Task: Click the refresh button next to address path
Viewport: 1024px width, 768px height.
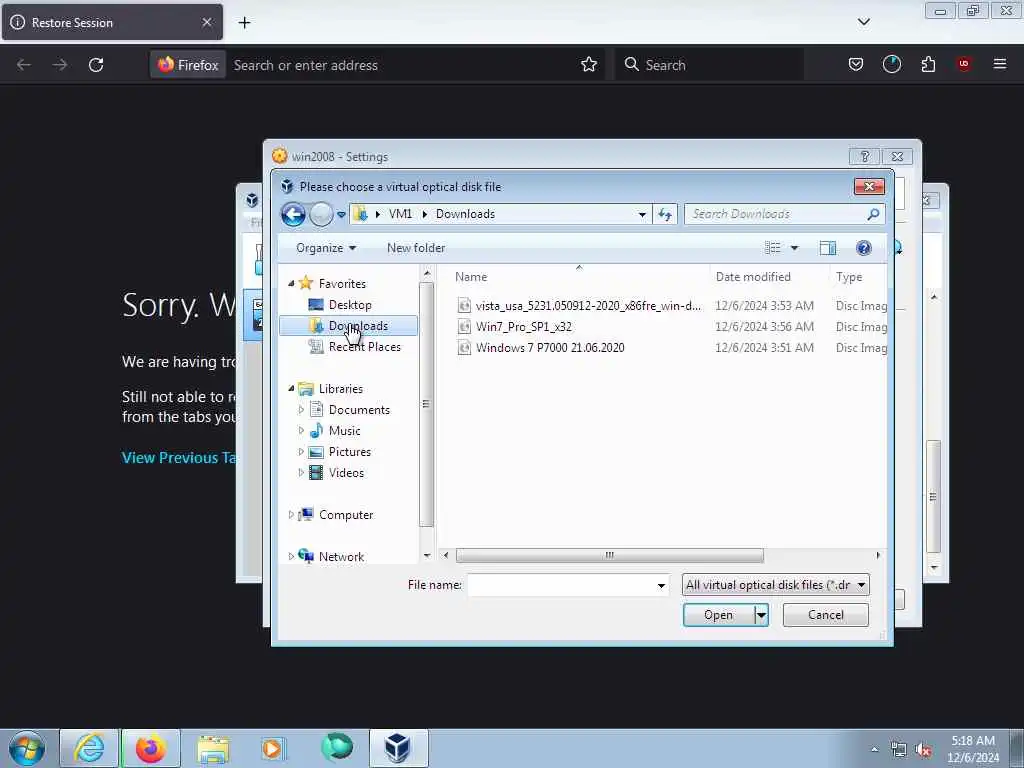Action: click(665, 214)
